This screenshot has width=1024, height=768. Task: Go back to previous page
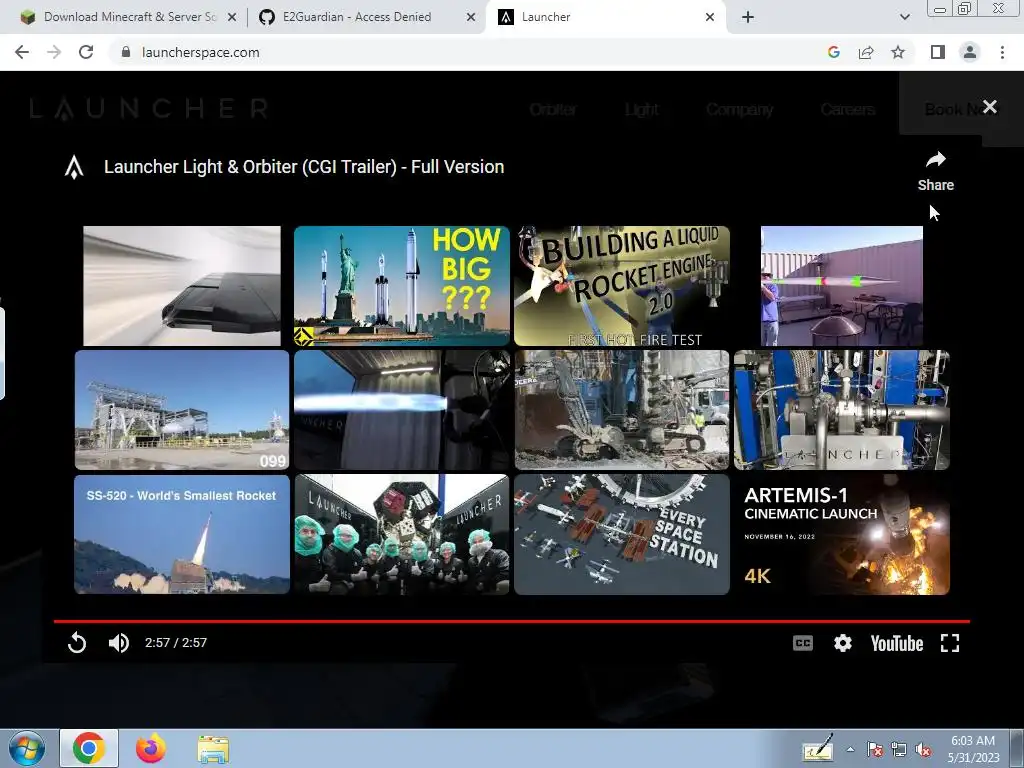(22, 52)
